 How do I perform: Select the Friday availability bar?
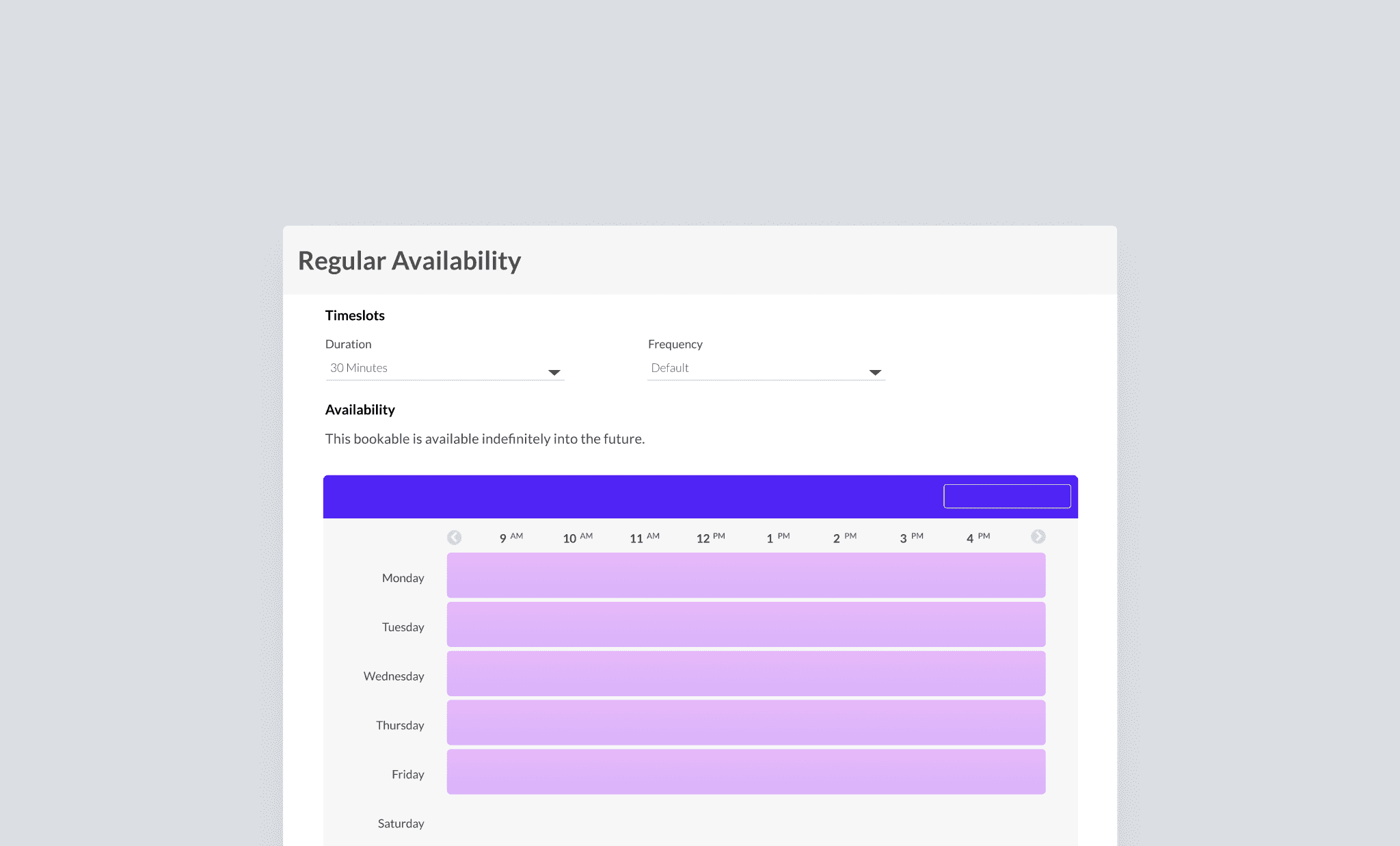tap(746, 772)
